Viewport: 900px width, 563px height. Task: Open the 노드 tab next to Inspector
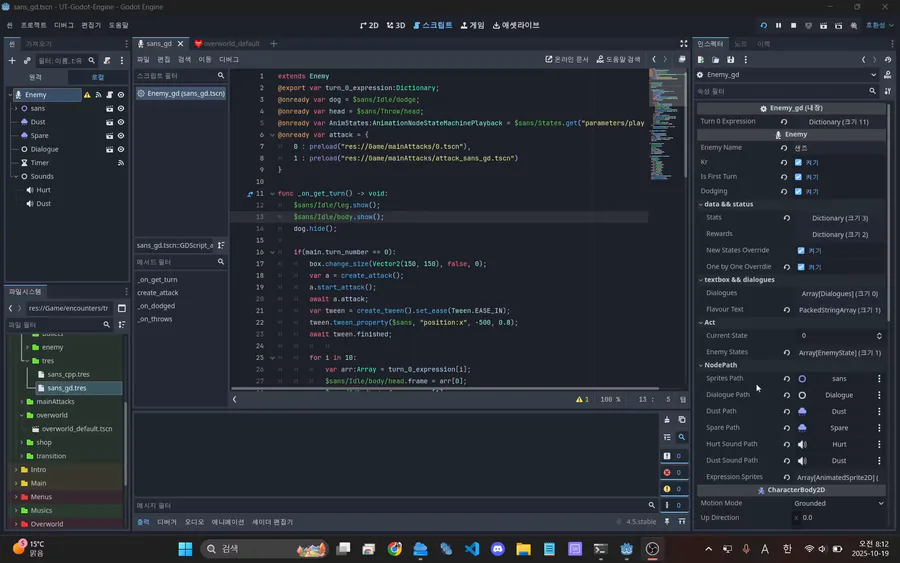point(740,44)
